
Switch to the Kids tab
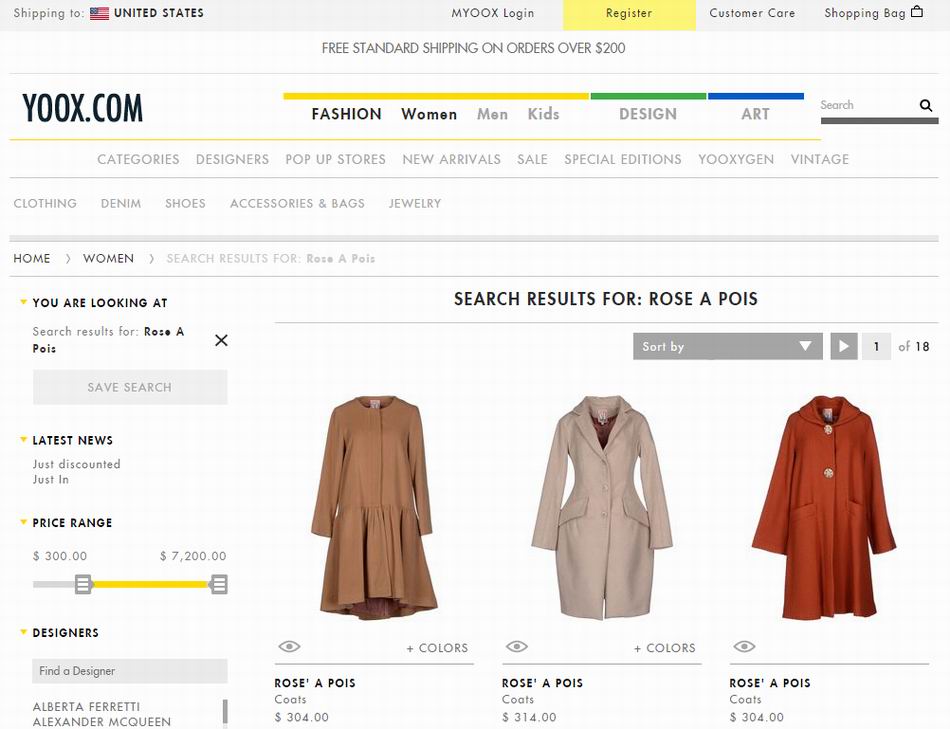543,114
